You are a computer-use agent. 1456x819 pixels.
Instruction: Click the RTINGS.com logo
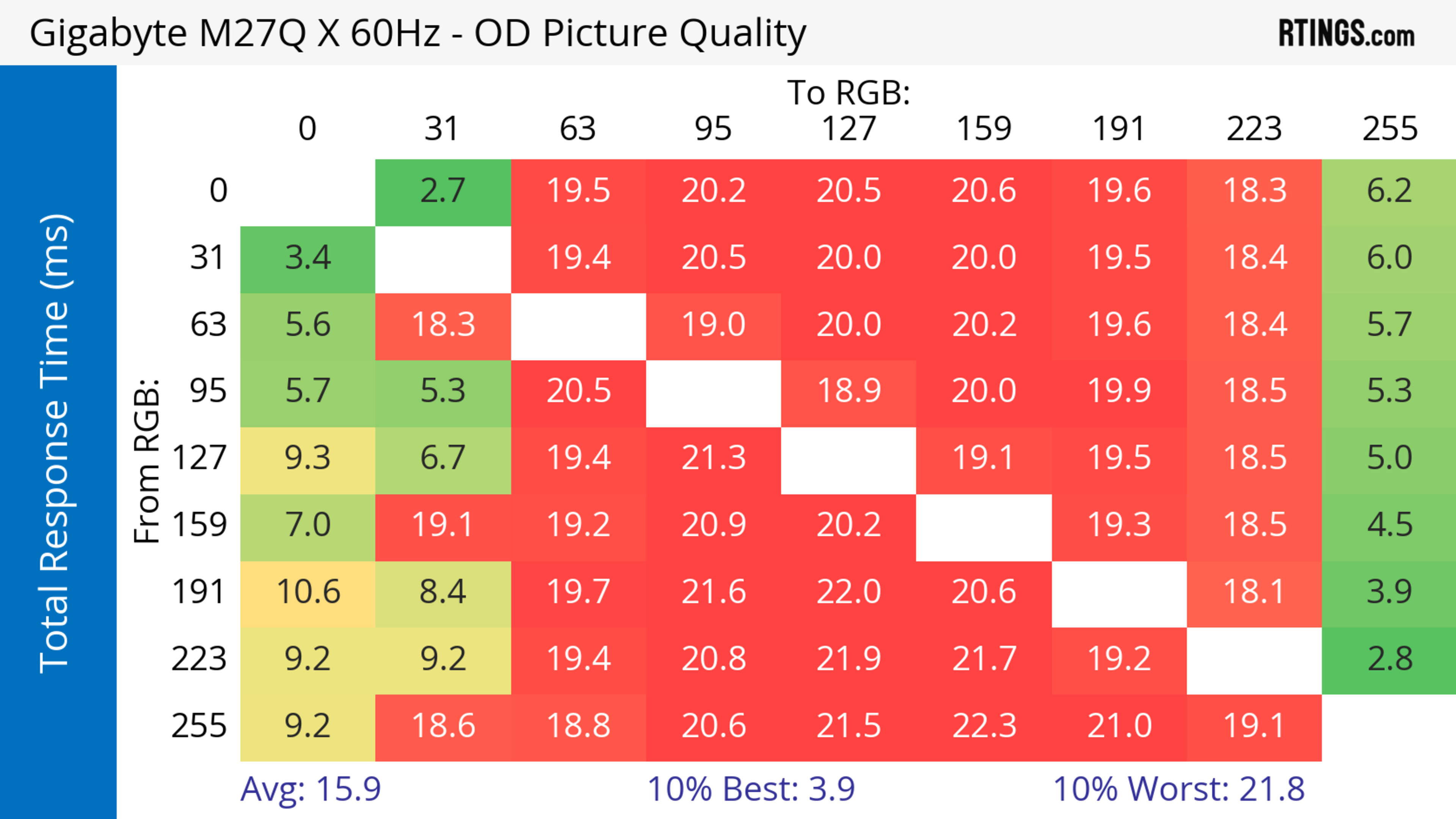coord(1346,34)
